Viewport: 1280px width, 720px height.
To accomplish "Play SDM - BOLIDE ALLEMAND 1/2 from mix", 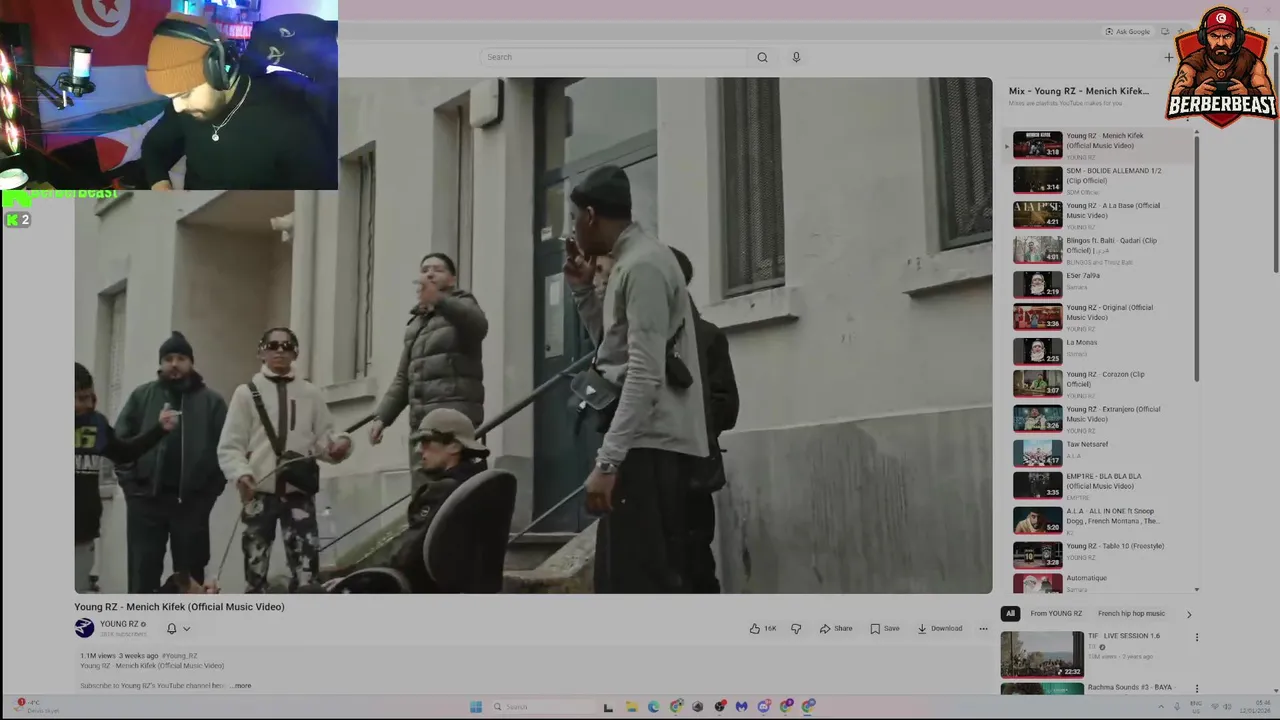I will (x=1100, y=180).
